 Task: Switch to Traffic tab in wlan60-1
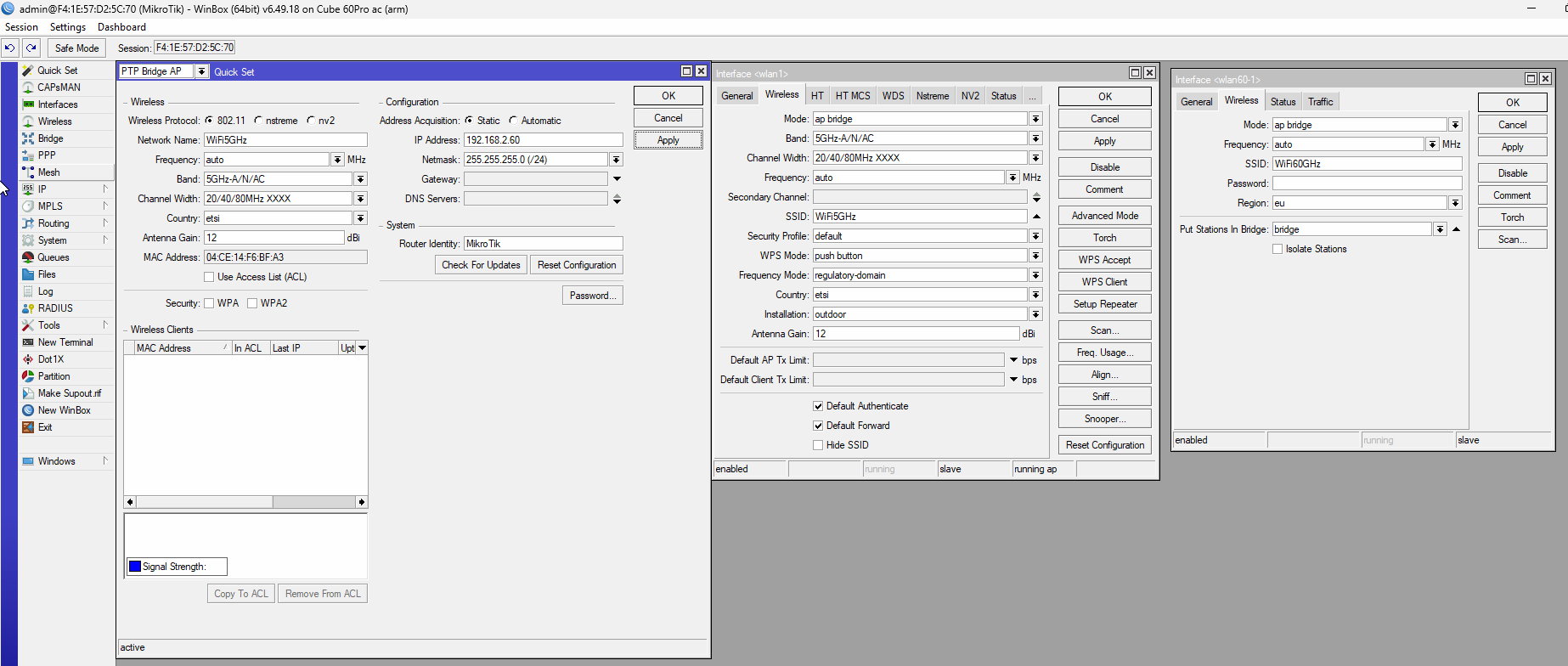point(1321,102)
